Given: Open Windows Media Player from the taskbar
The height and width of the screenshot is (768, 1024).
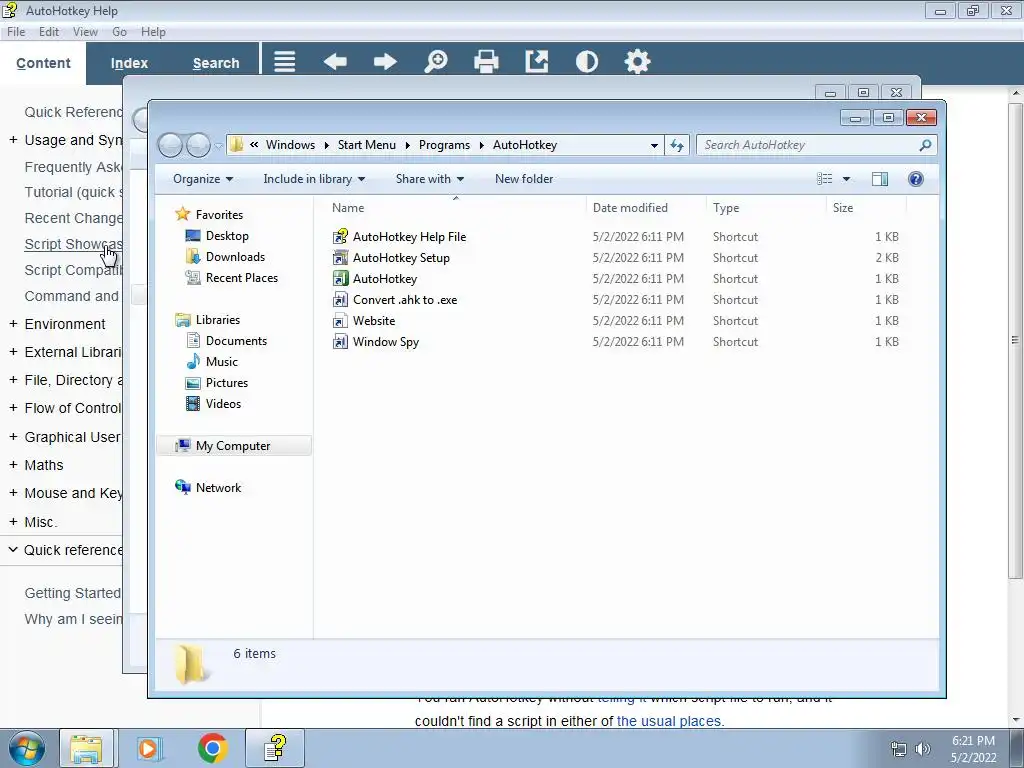Looking at the screenshot, I should [149, 748].
